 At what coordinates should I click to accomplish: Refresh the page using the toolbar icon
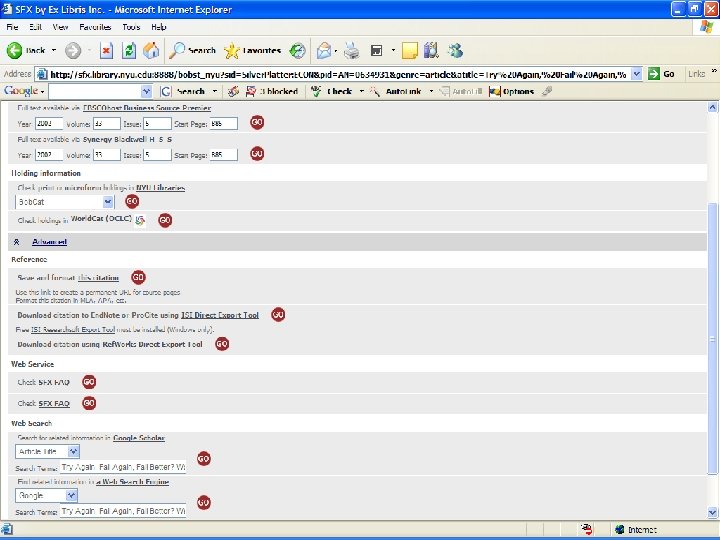pos(129,51)
